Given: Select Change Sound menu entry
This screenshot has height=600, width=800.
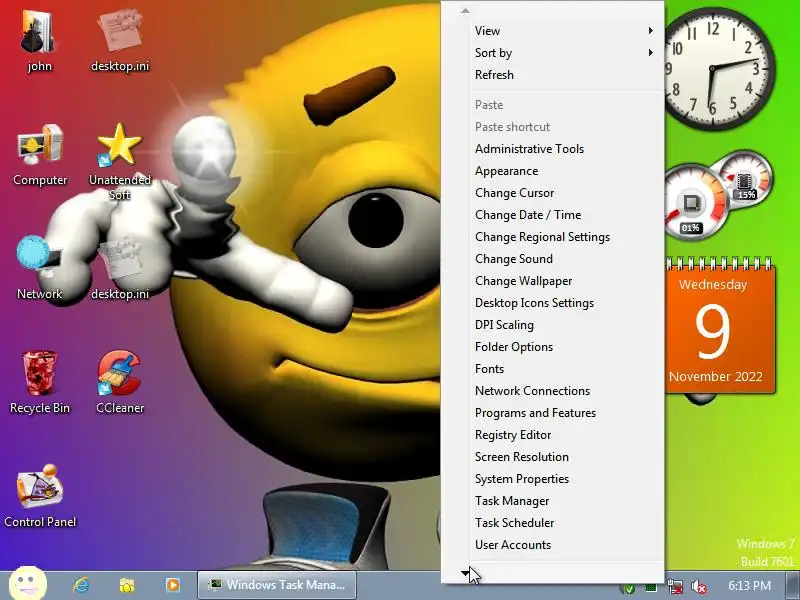Looking at the screenshot, I should point(553,258).
